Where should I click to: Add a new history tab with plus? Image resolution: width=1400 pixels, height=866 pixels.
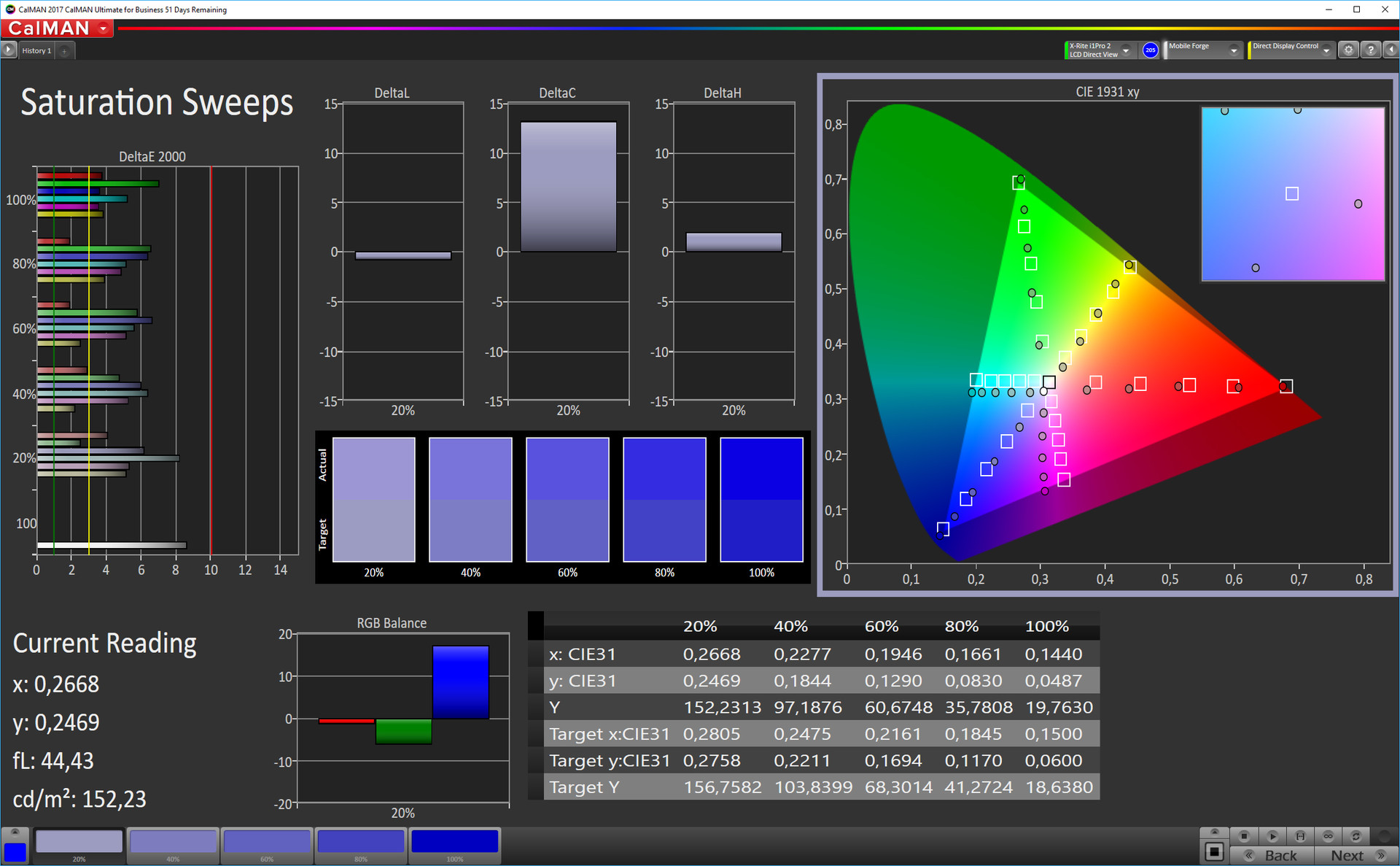[64, 50]
